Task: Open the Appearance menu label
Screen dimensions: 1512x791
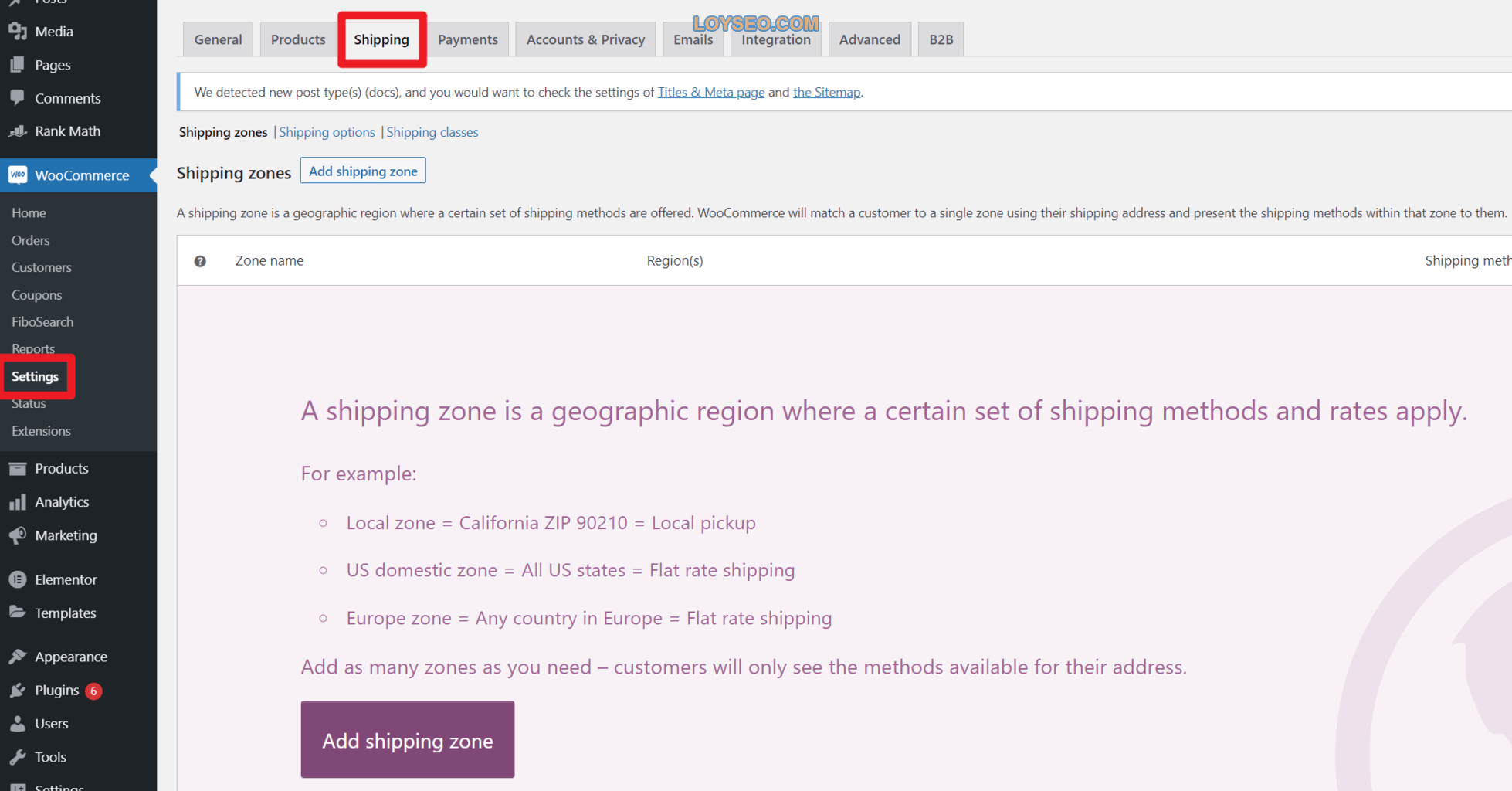Action: click(x=71, y=657)
